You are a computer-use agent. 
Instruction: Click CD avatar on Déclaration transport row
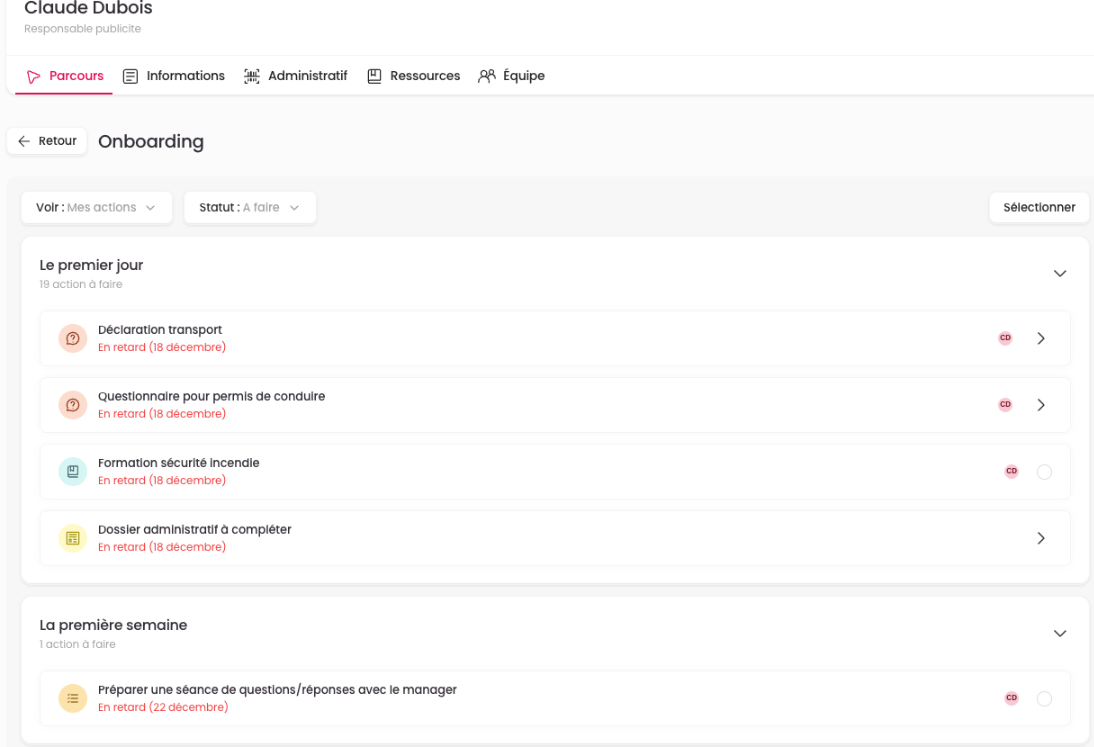click(x=1005, y=339)
